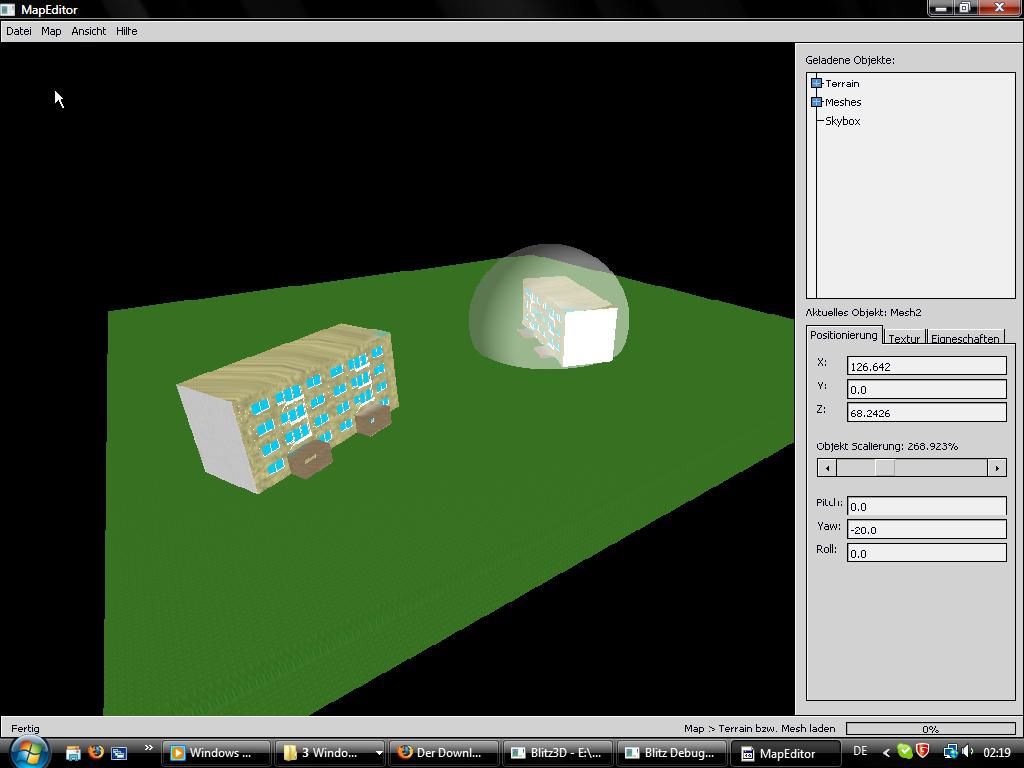Launch Firefox from the quick launch bar

coord(96,752)
